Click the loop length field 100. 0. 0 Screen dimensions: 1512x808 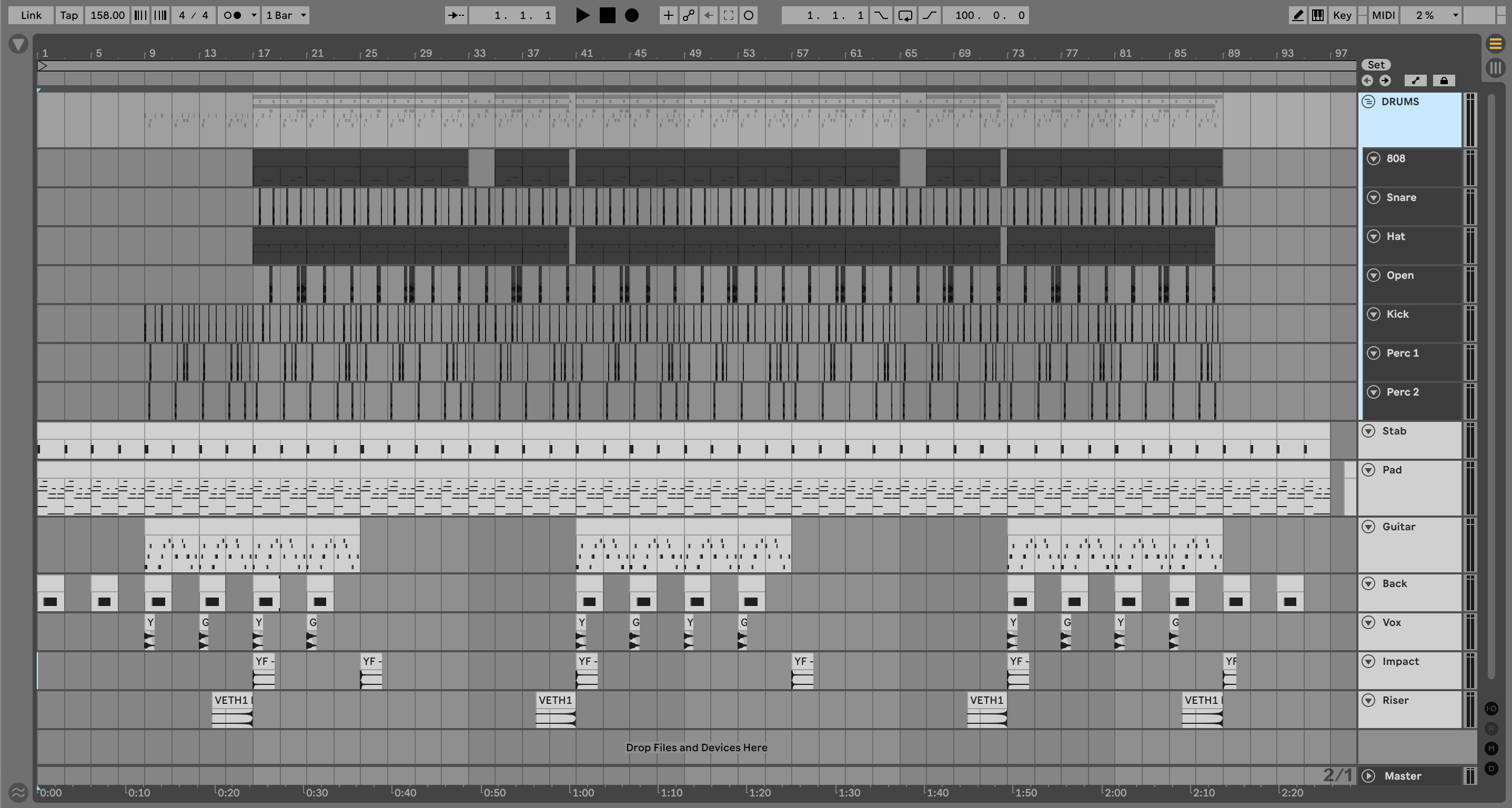[x=985, y=15]
